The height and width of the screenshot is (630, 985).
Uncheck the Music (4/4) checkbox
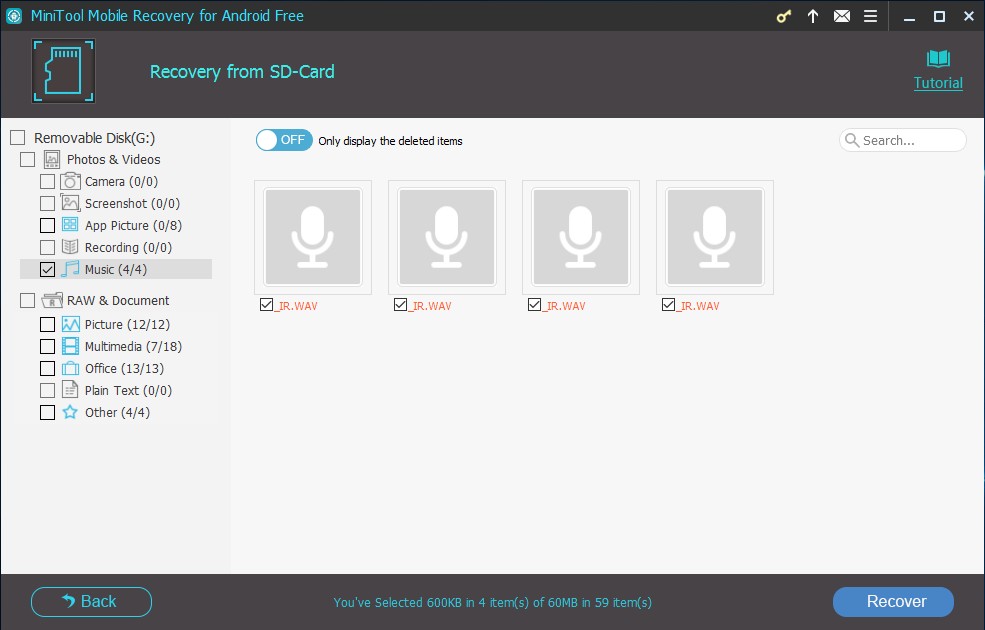pos(47,269)
